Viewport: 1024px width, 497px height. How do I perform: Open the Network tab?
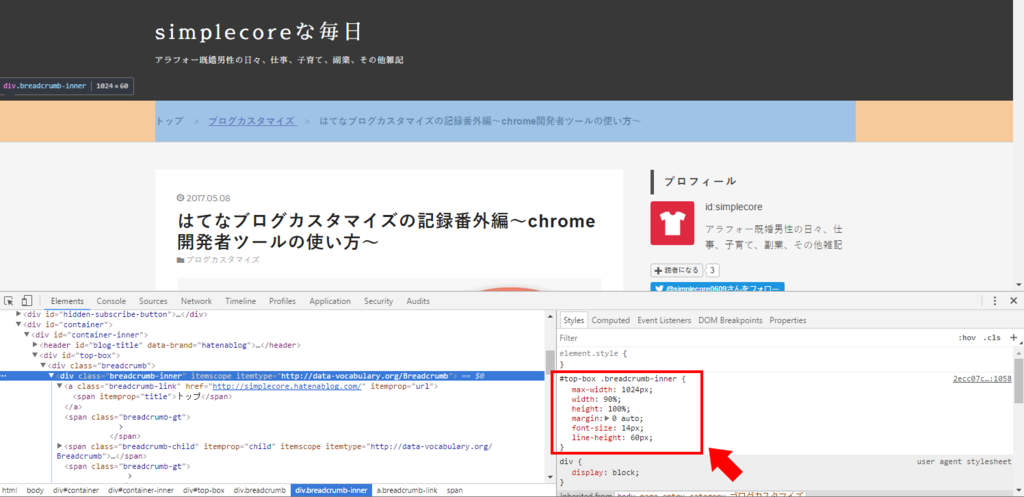(196, 301)
